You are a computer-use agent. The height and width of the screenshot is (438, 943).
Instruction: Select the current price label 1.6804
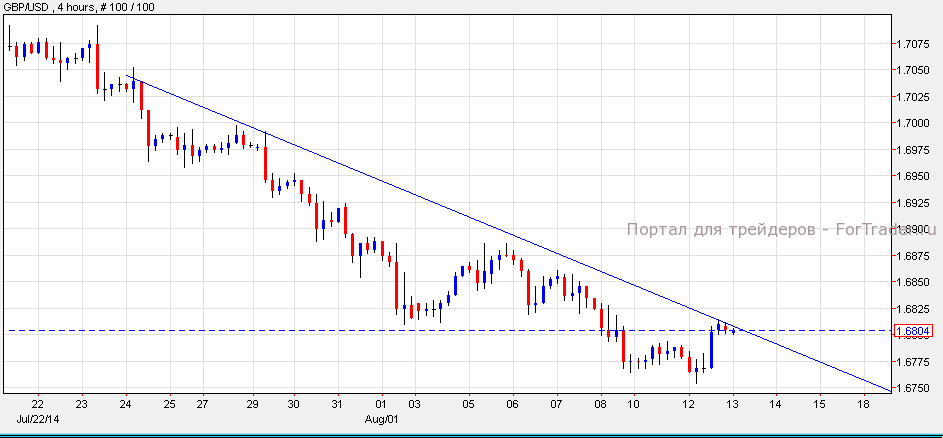pyautogui.click(x=913, y=330)
